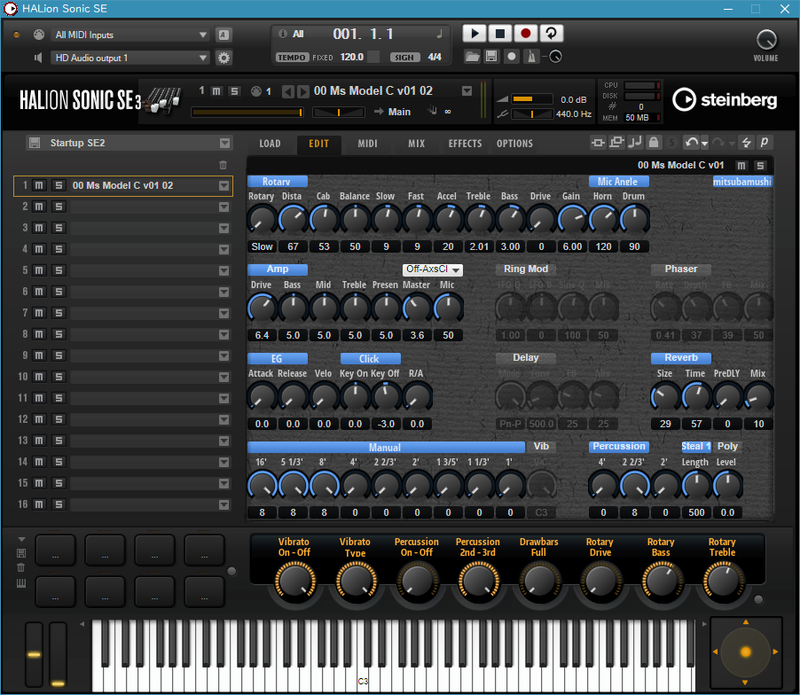Click the lock icon in toolbar
The image size is (800, 695).
pyautogui.click(x=653, y=142)
